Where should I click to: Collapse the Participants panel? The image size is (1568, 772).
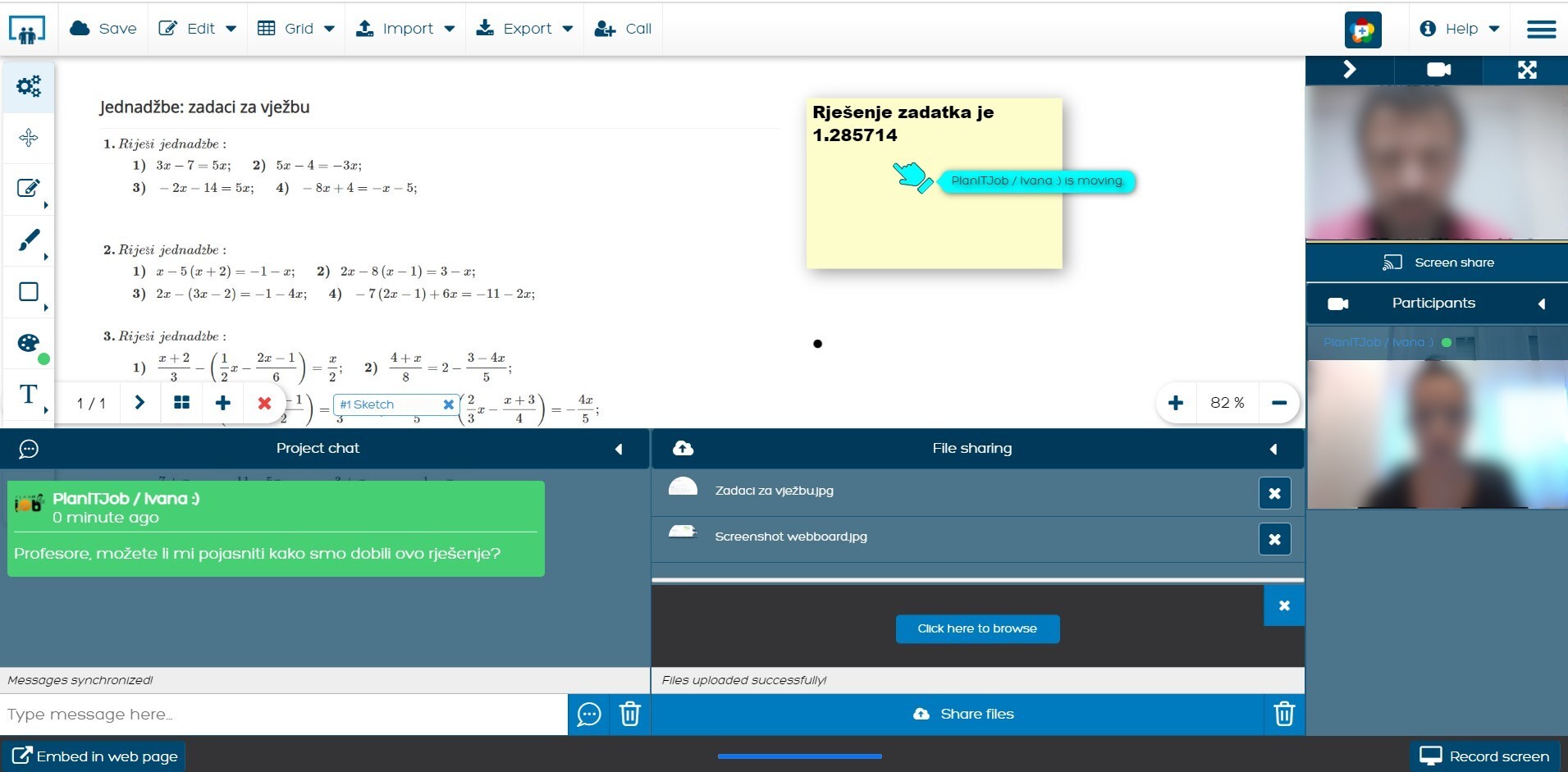pyautogui.click(x=1541, y=304)
